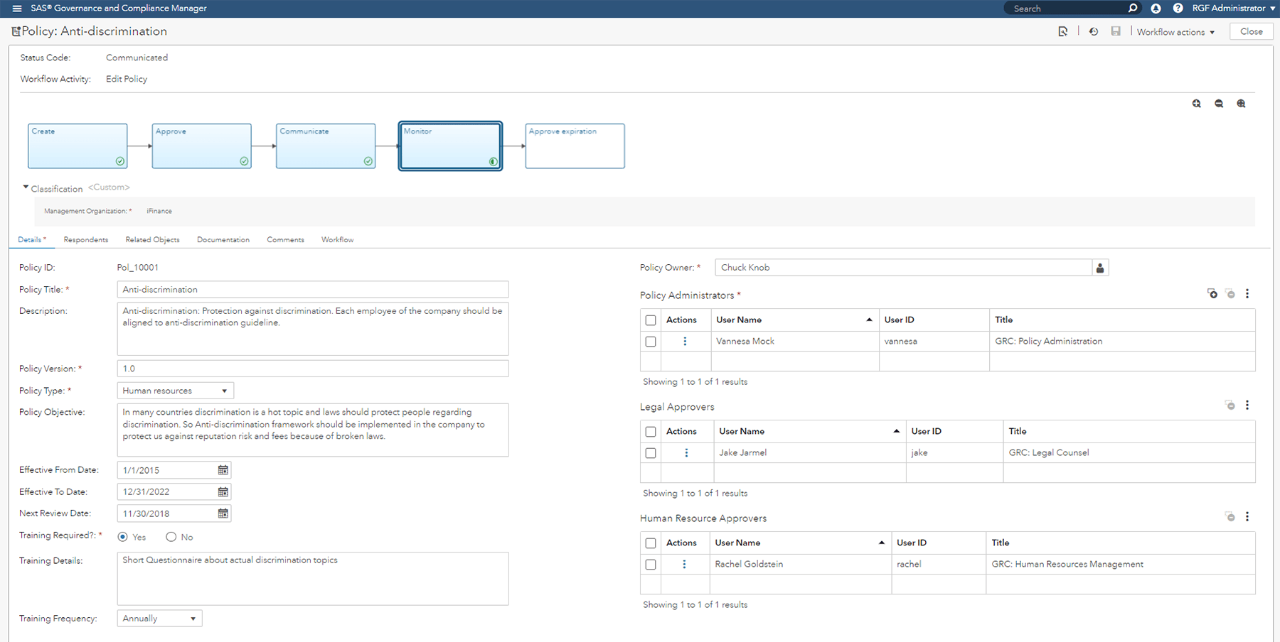Click the Close button
The width and height of the screenshot is (1280, 642).
1251,32
